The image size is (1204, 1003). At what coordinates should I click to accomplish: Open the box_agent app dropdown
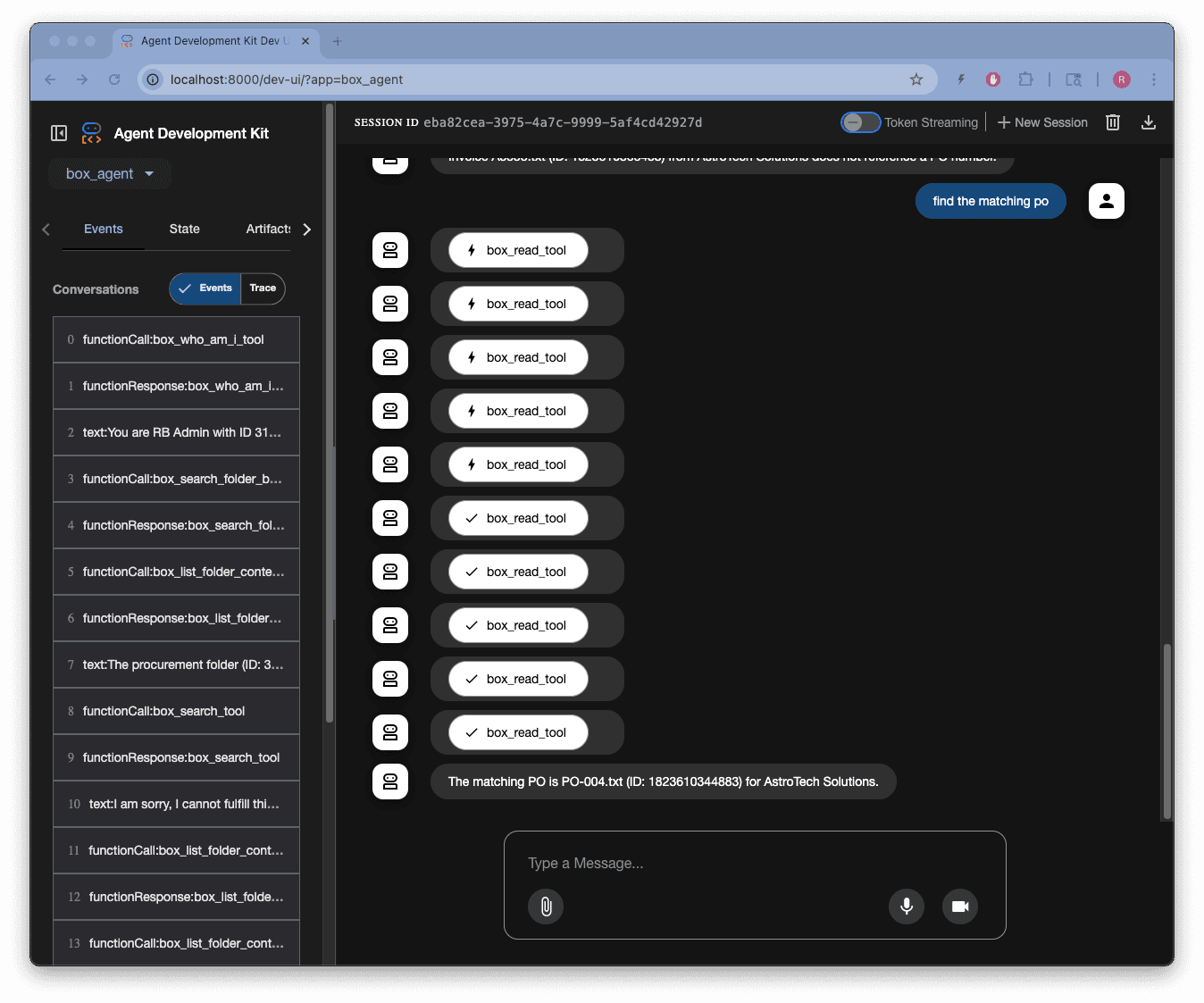[109, 174]
